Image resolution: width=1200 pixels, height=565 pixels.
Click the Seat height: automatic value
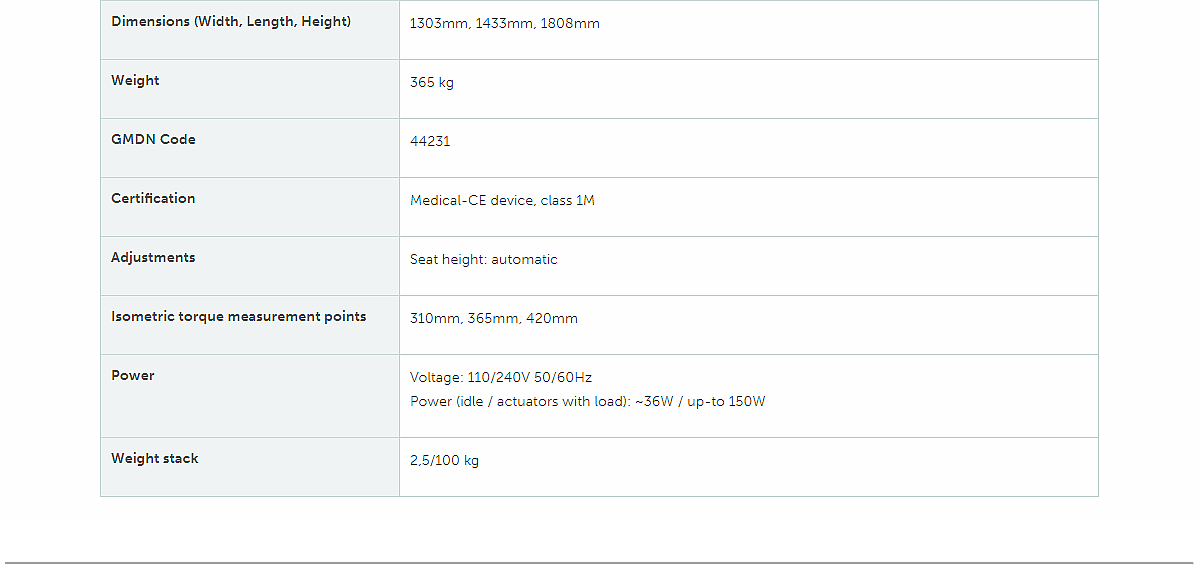click(x=483, y=260)
